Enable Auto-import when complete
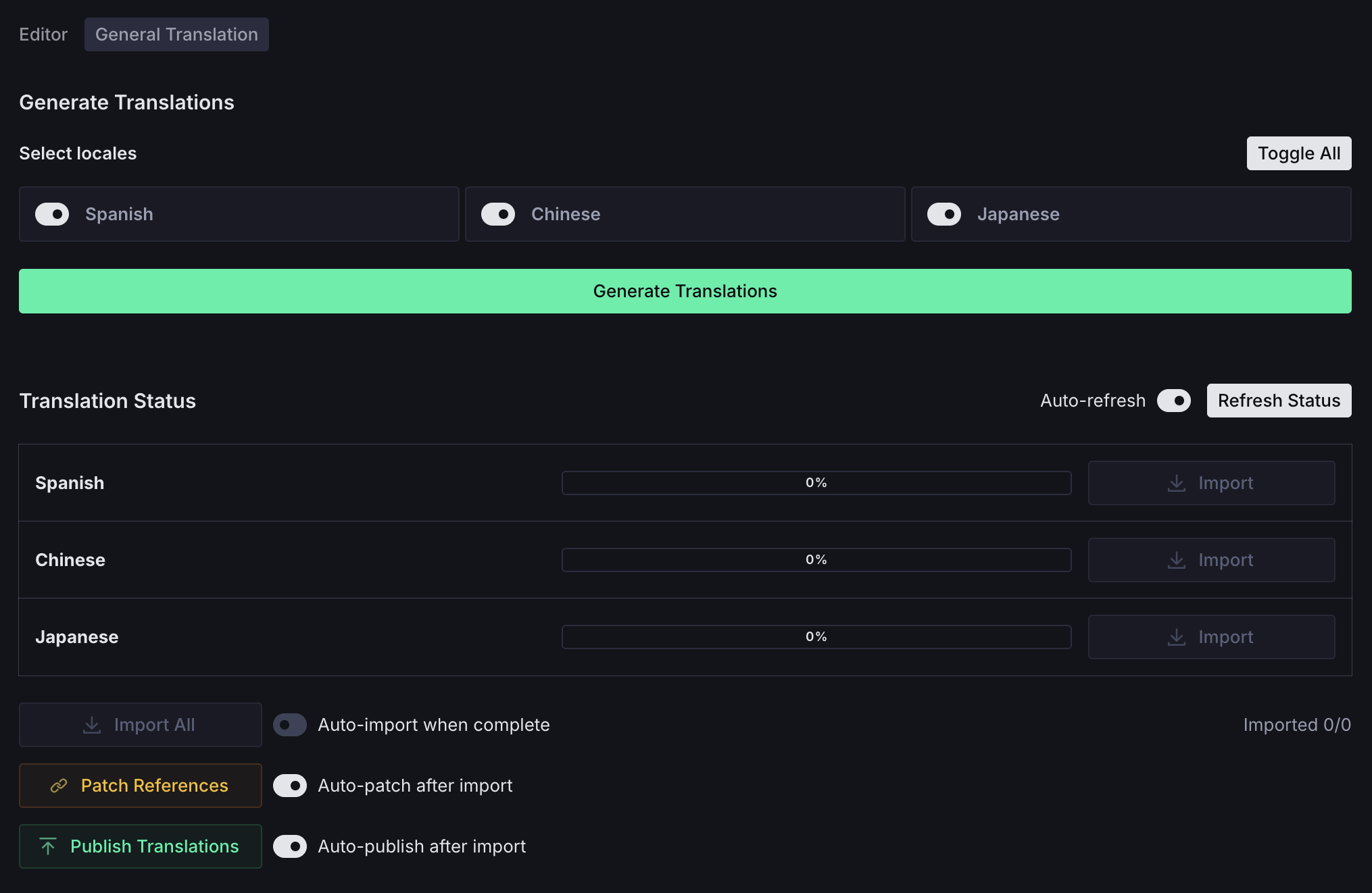The width and height of the screenshot is (1372, 893). [290, 725]
